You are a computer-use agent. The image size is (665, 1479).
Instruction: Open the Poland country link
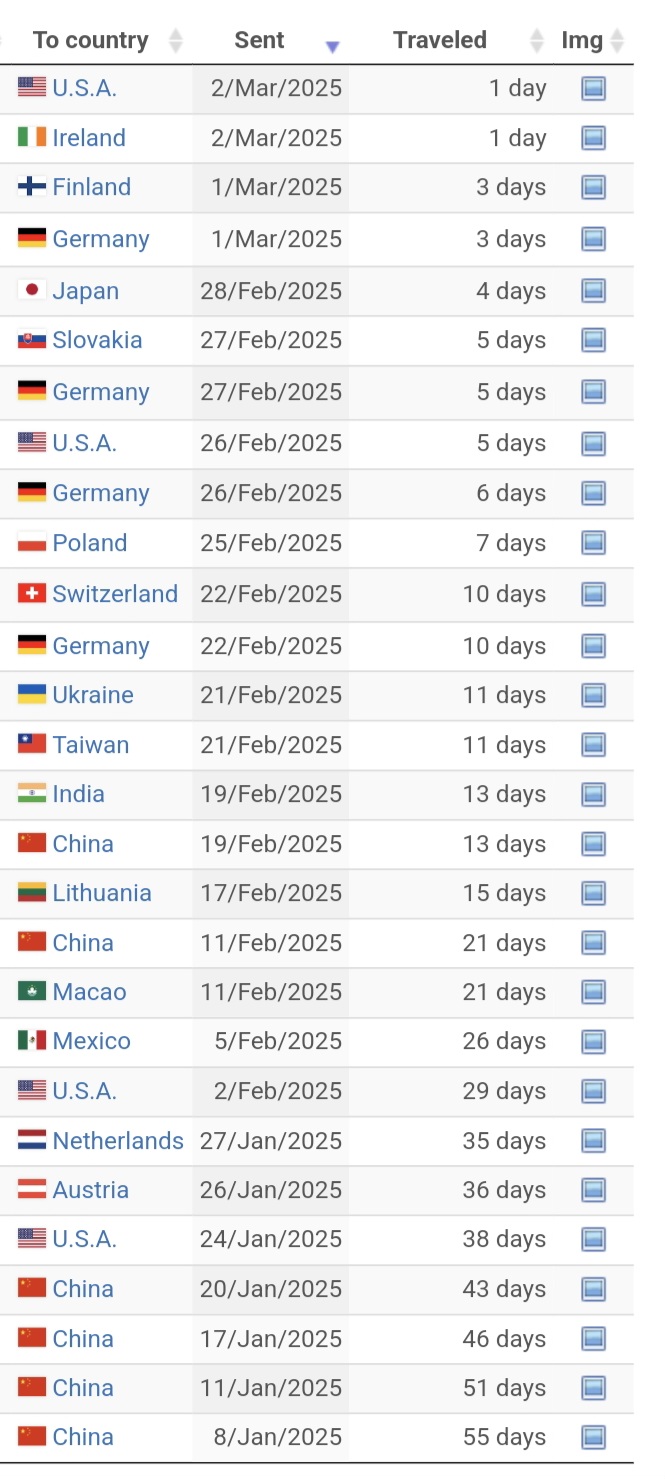(90, 543)
